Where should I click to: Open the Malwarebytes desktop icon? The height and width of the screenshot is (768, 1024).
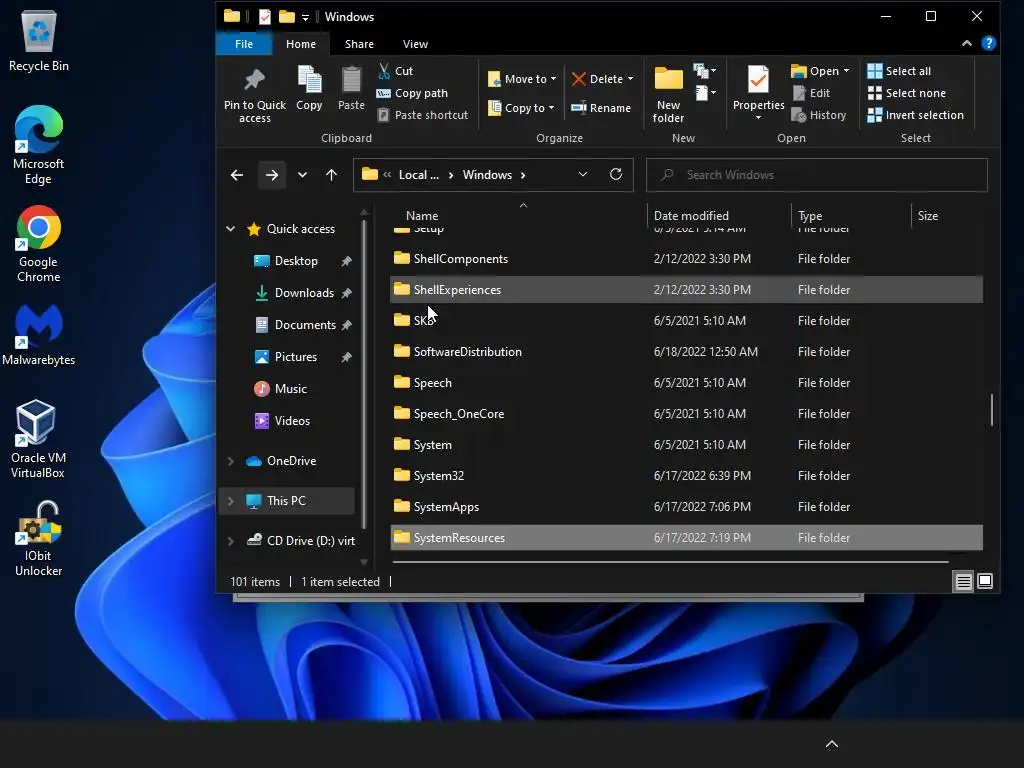(39, 334)
